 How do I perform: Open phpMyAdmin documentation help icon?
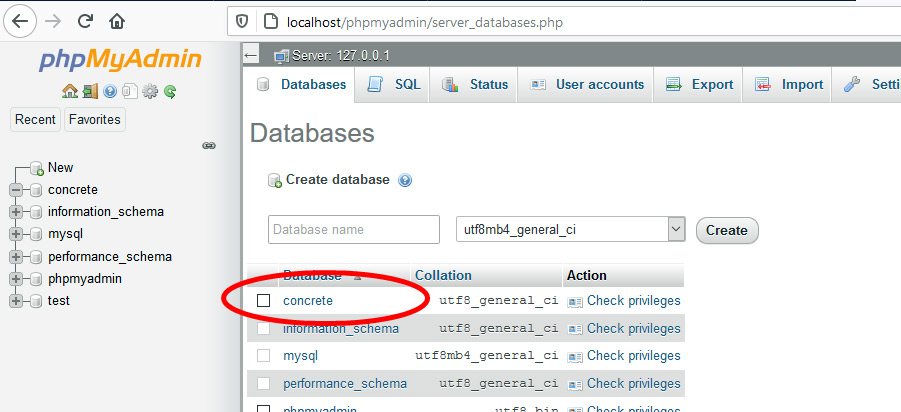point(110,91)
